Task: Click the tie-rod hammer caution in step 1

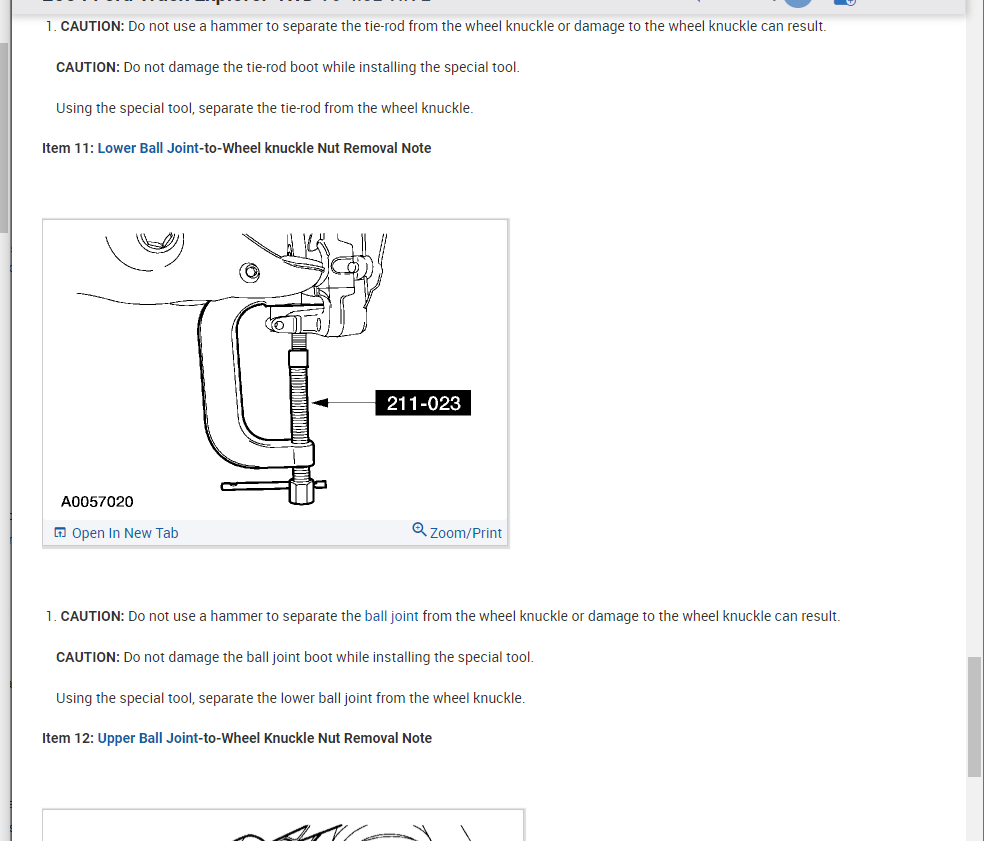Action: (x=443, y=26)
